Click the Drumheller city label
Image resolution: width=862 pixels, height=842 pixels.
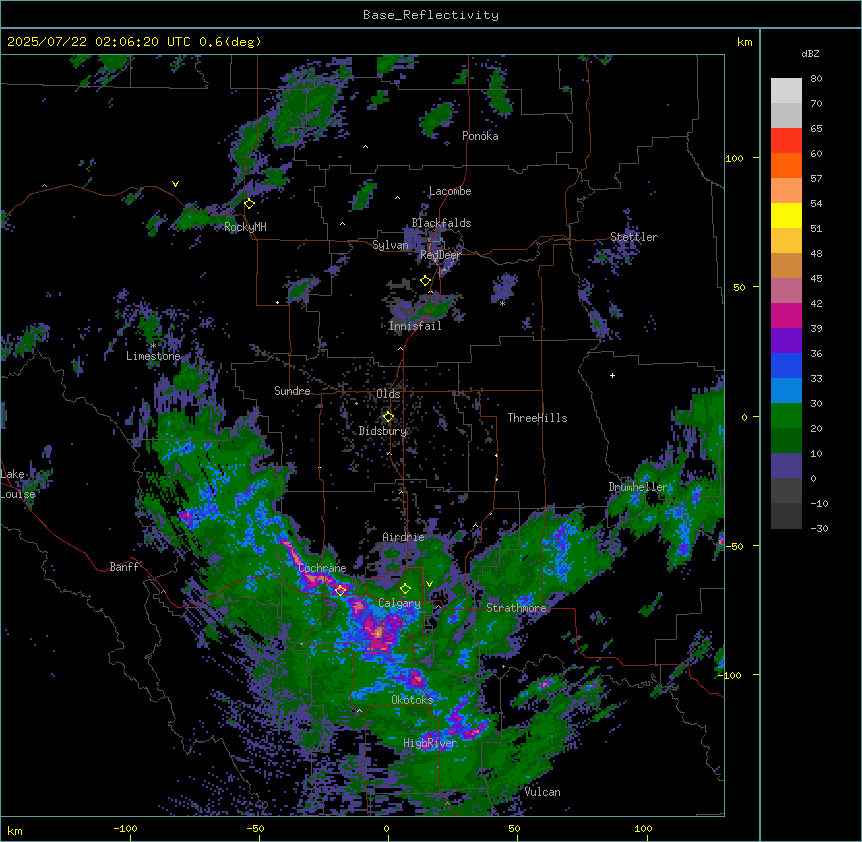[x=638, y=487]
